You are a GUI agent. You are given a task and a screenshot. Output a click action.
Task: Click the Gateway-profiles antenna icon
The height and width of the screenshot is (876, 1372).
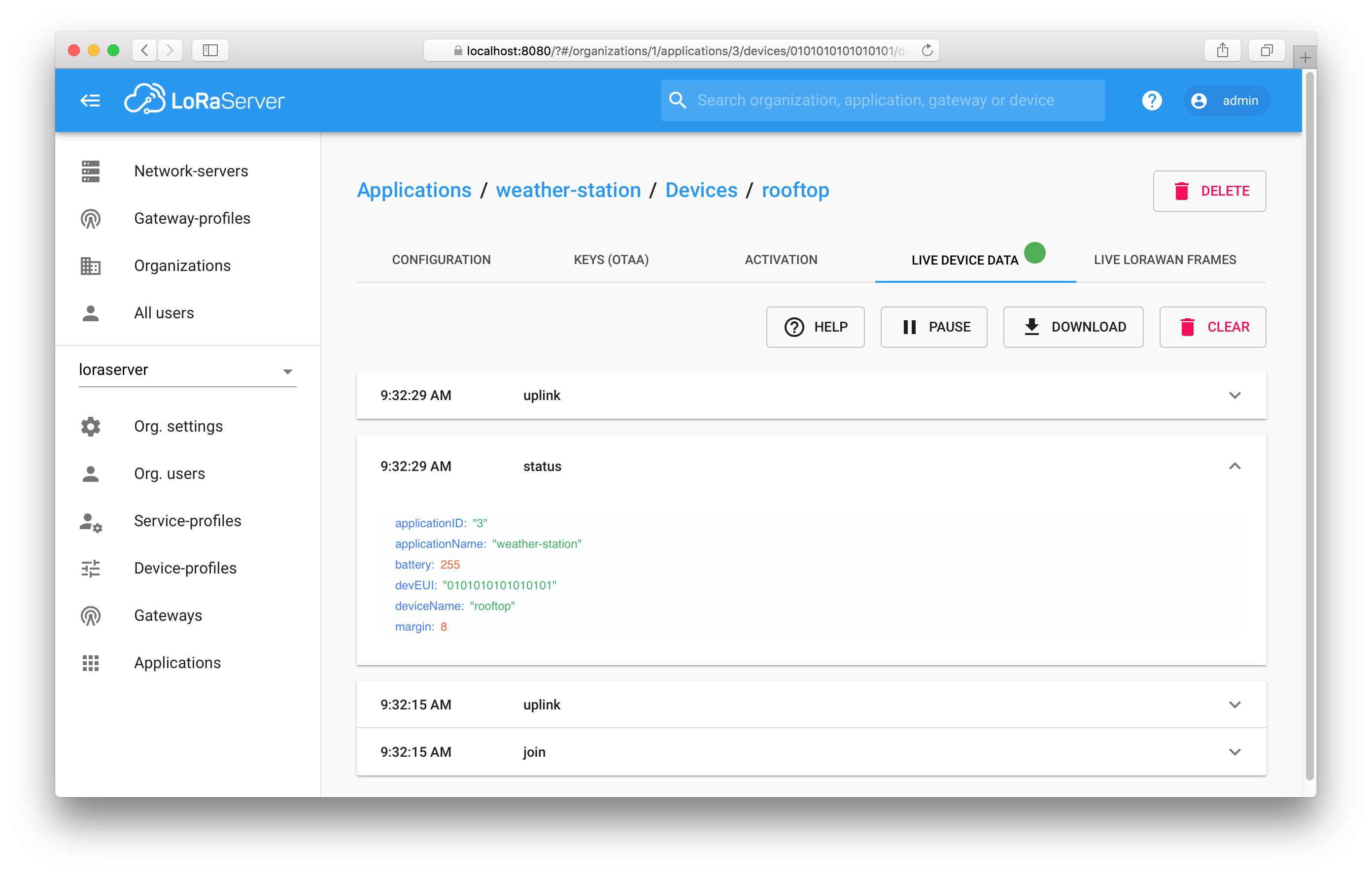(x=91, y=219)
